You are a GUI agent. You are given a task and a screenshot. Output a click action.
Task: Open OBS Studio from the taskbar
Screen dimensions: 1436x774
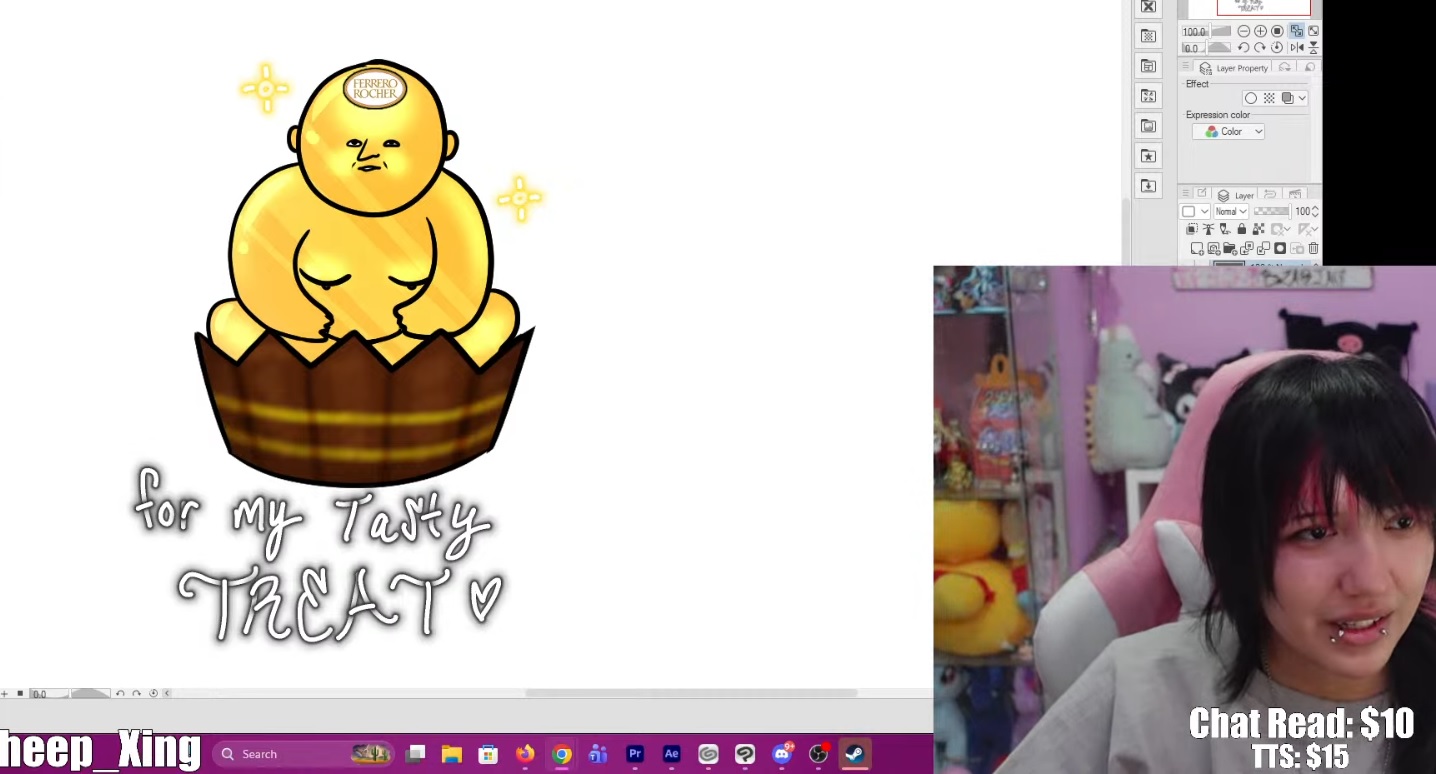point(818,754)
